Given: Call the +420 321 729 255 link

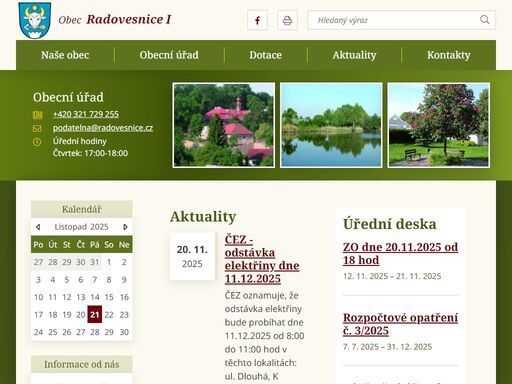Looking at the screenshot, I should [86, 114].
